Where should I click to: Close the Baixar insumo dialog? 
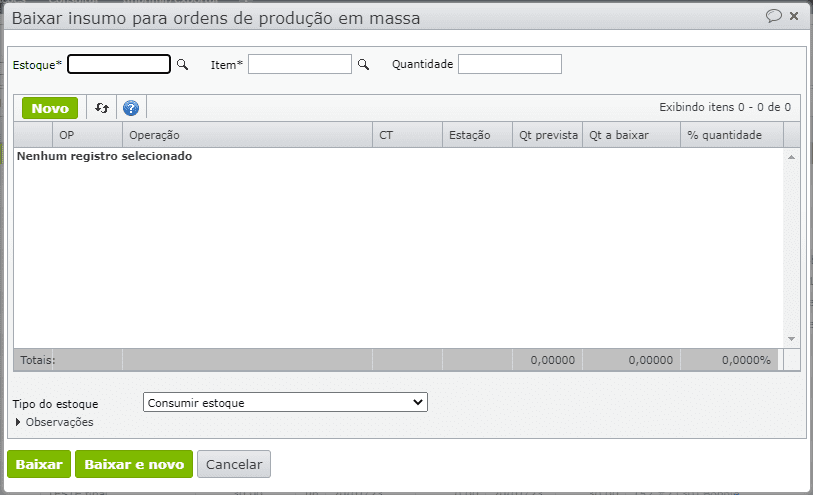point(794,16)
